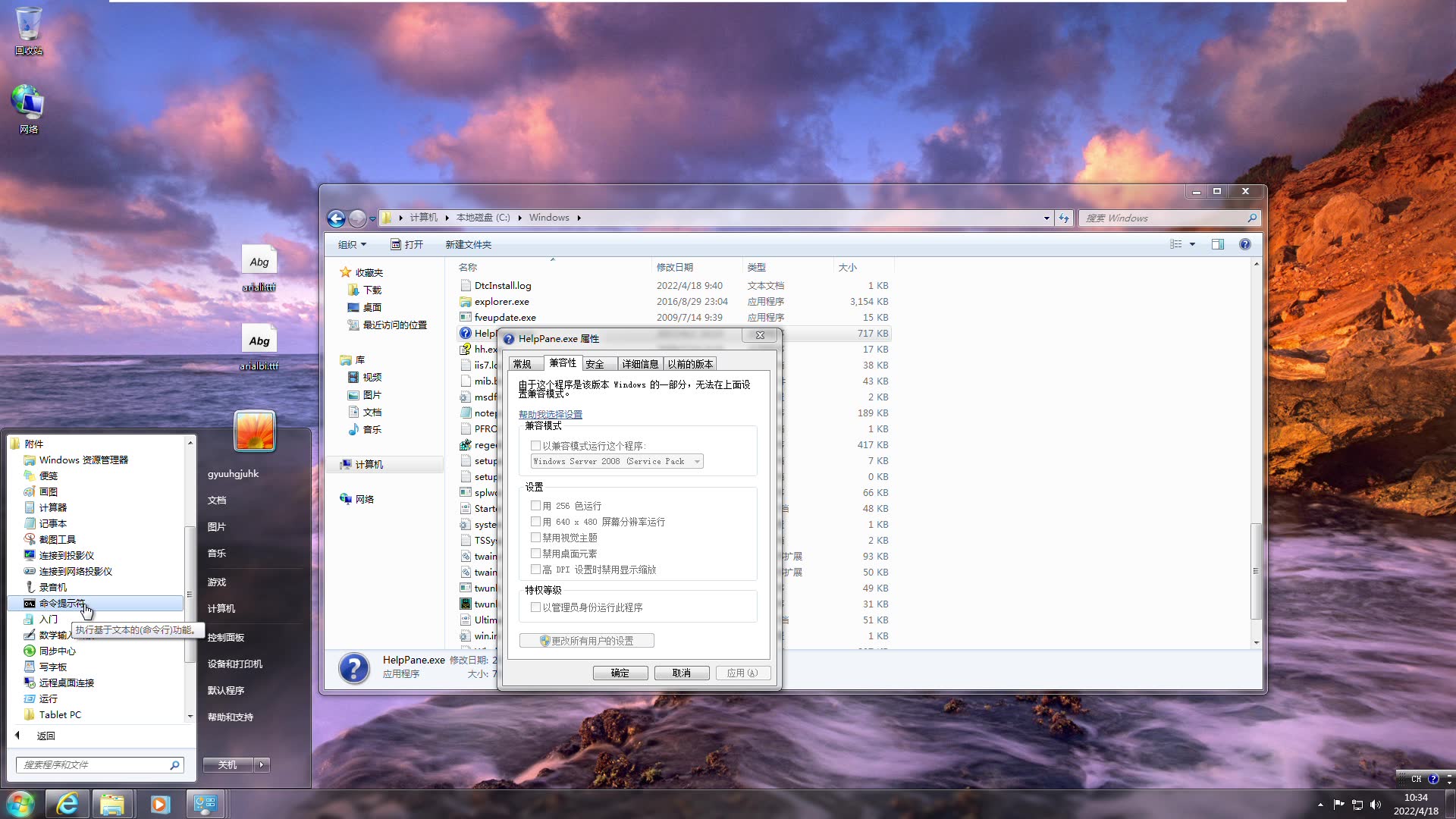Select the snipping tool 截图工具 in accessories
1456x819 pixels.
57,538
